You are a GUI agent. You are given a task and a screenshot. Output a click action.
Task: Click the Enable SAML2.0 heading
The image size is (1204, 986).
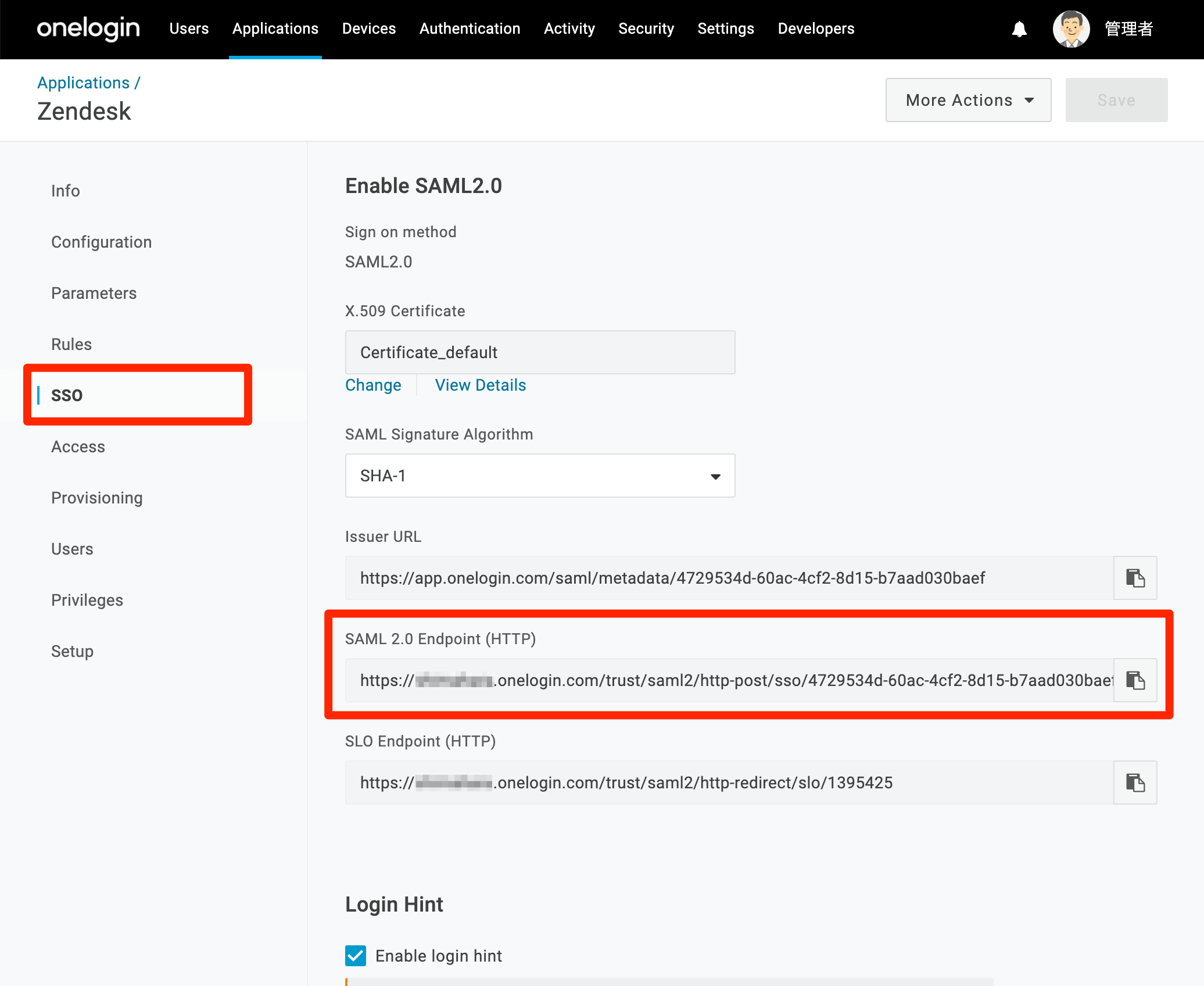[424, 186]
